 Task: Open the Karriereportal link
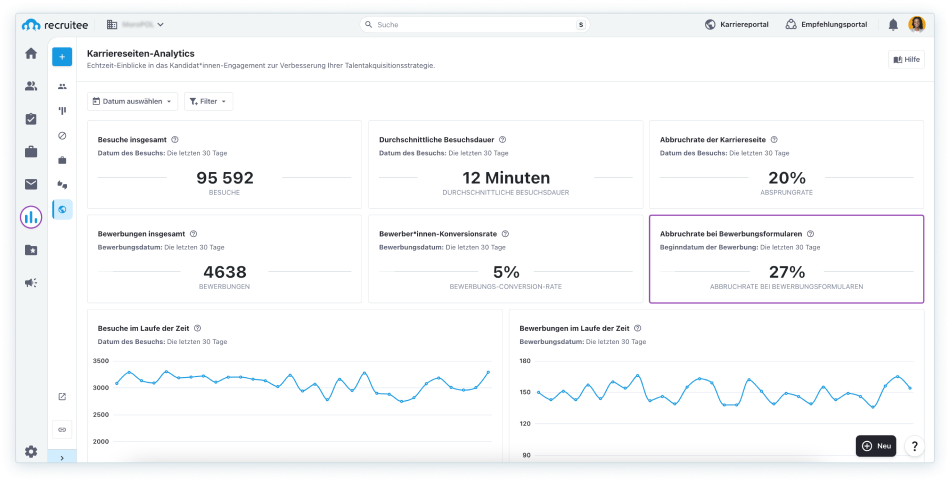[x=736, y=24]
